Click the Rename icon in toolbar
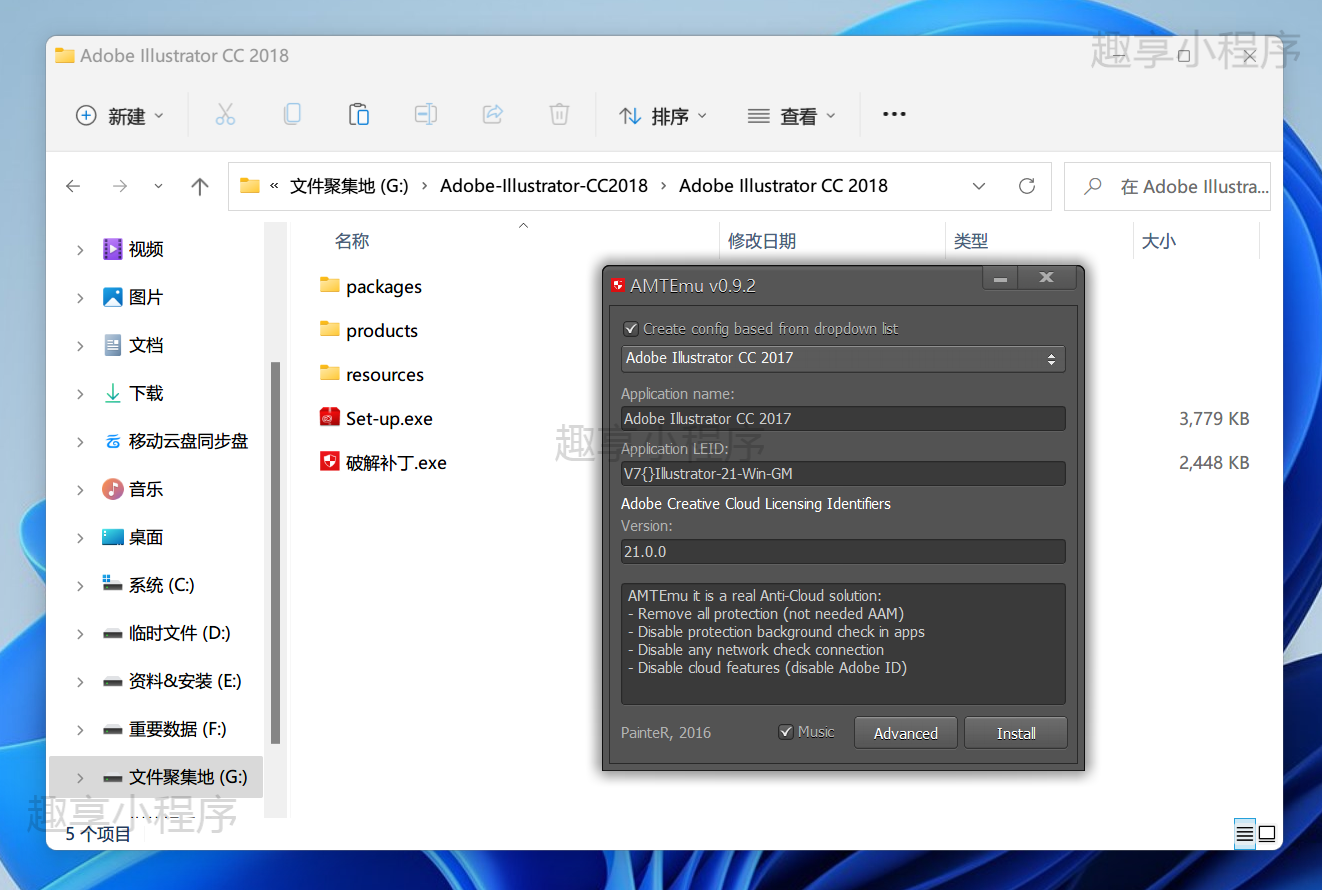 pos(426,115)
